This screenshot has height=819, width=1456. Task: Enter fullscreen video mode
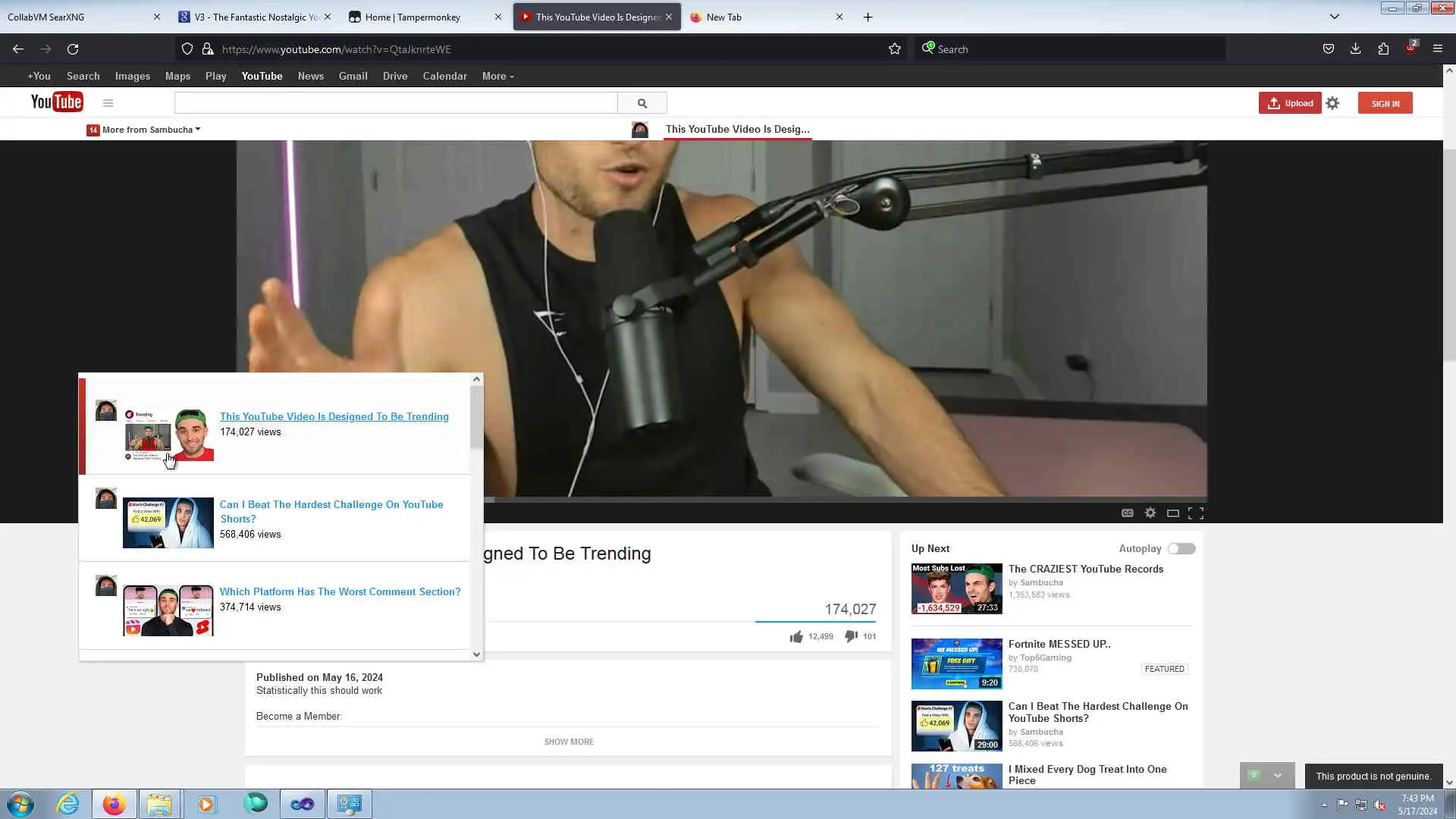point(1196,513)
